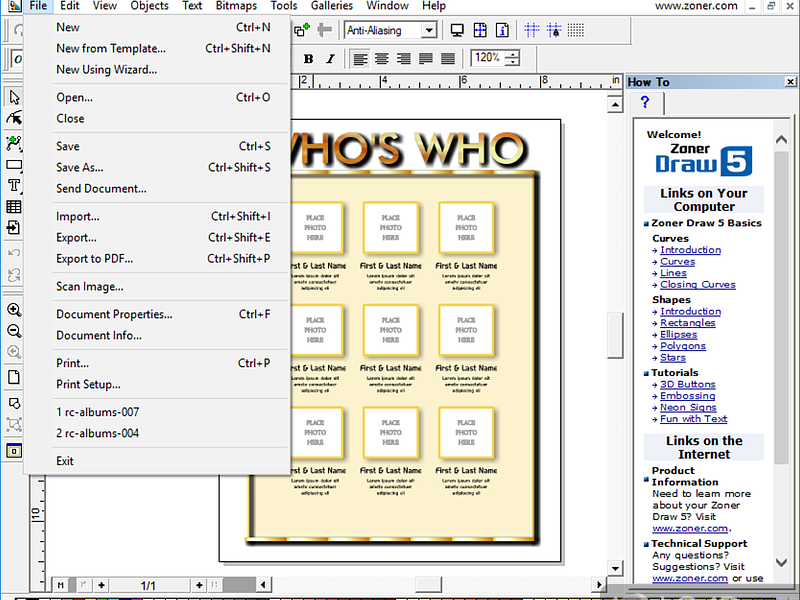Open the 3D Buttons tutorial link
The height and width of the screenshot is (600, 800).
point(687,384)
